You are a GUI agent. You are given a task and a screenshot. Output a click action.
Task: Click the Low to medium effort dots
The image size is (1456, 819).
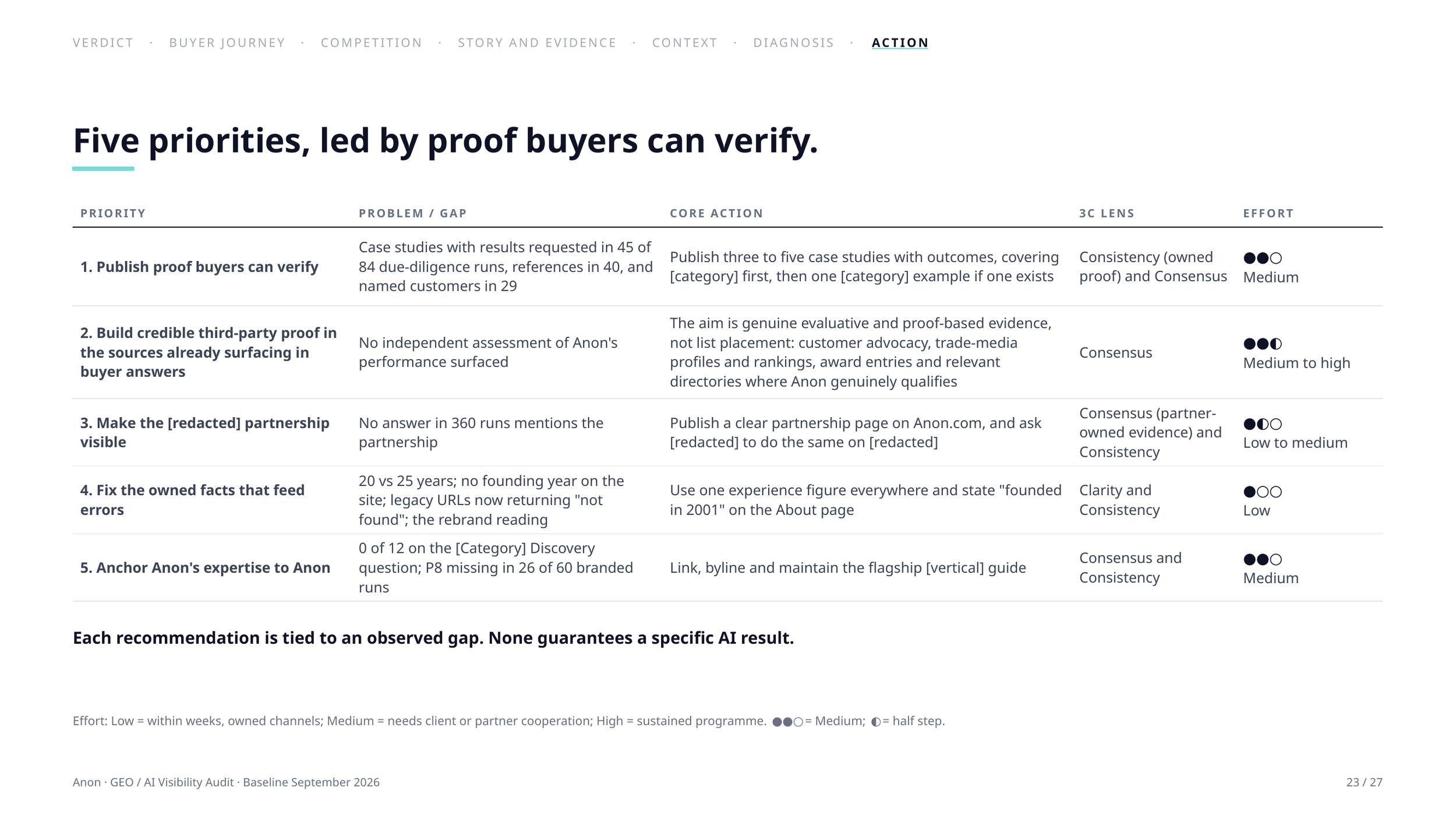(1262, 424)
